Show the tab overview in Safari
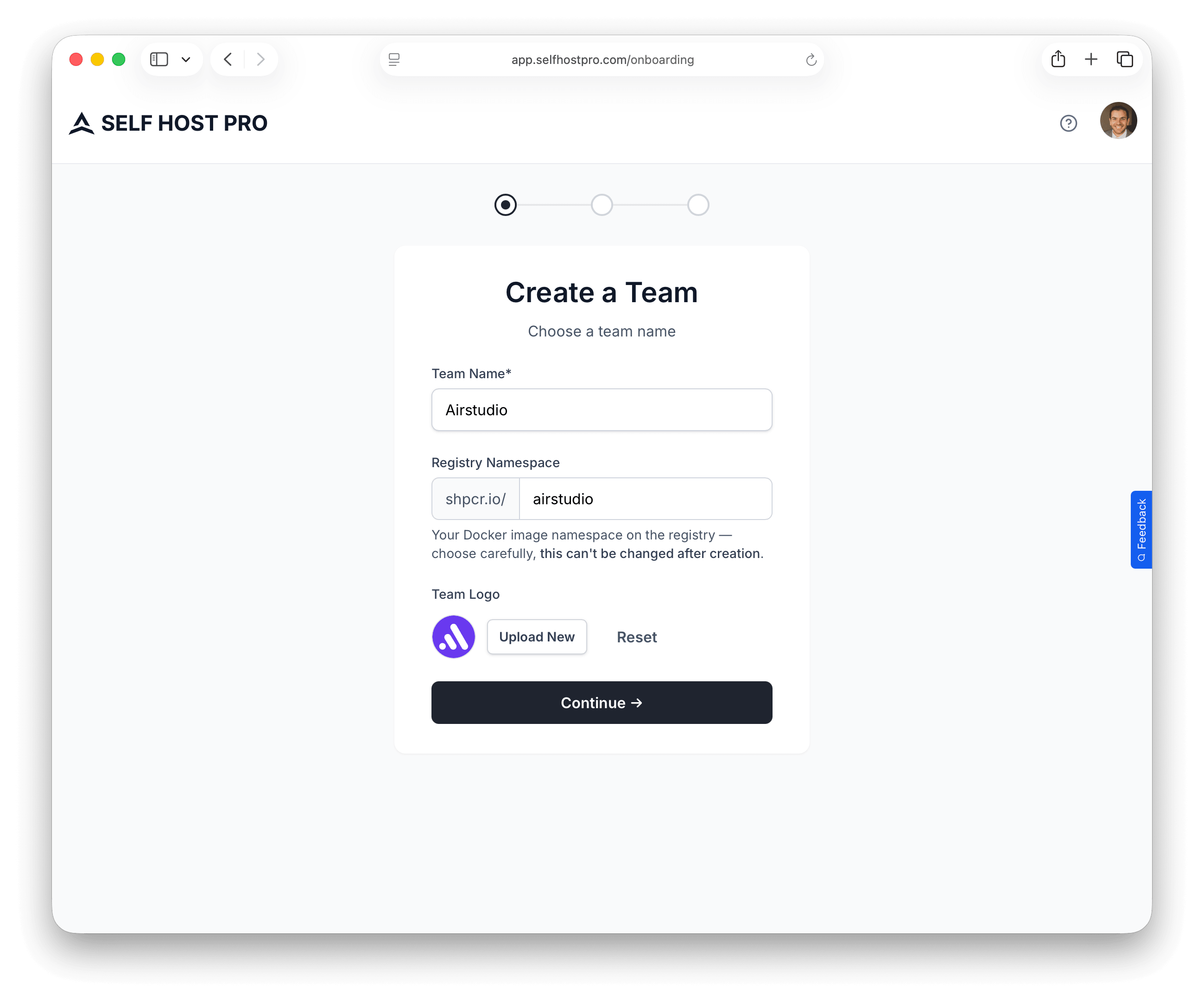 point(1125,59)
